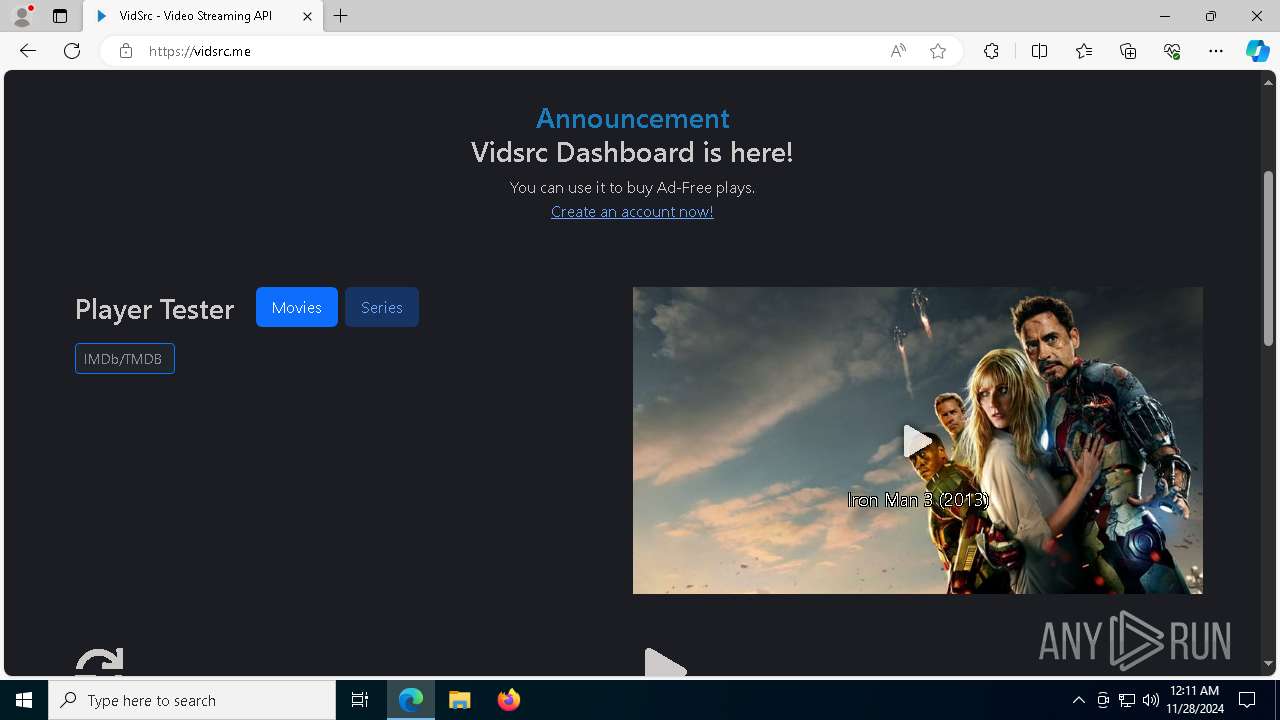
Task: Open the Collections panel
Action: click(x=1128, y=51)
